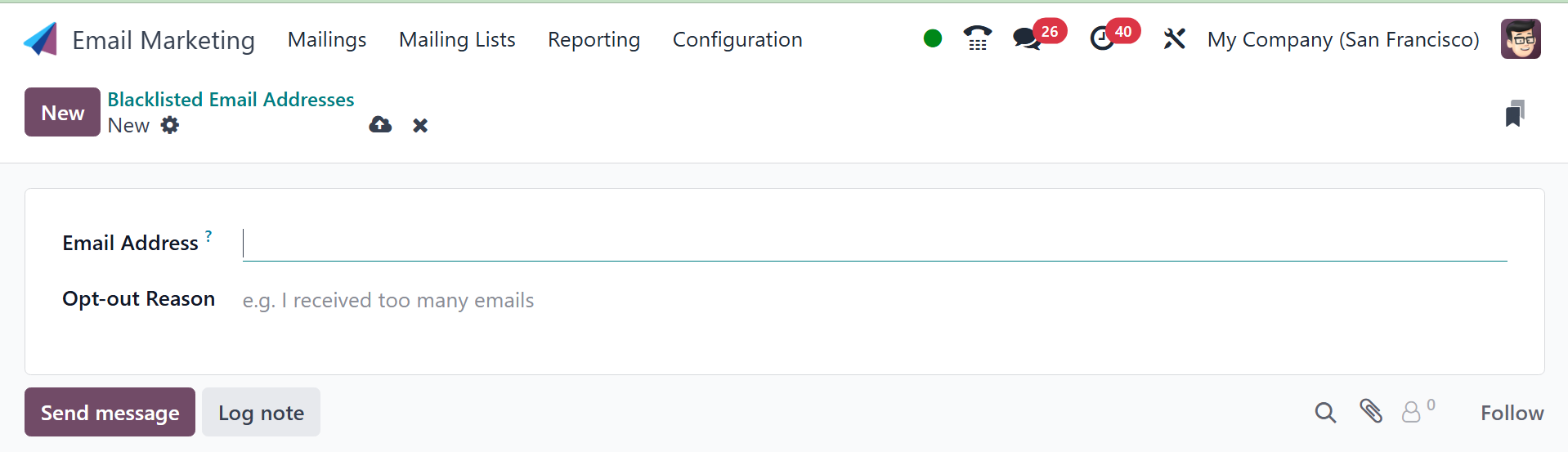Open the debug tools wrench icon
This screenshot has width=1568, height=452.
coord(1174,38)
